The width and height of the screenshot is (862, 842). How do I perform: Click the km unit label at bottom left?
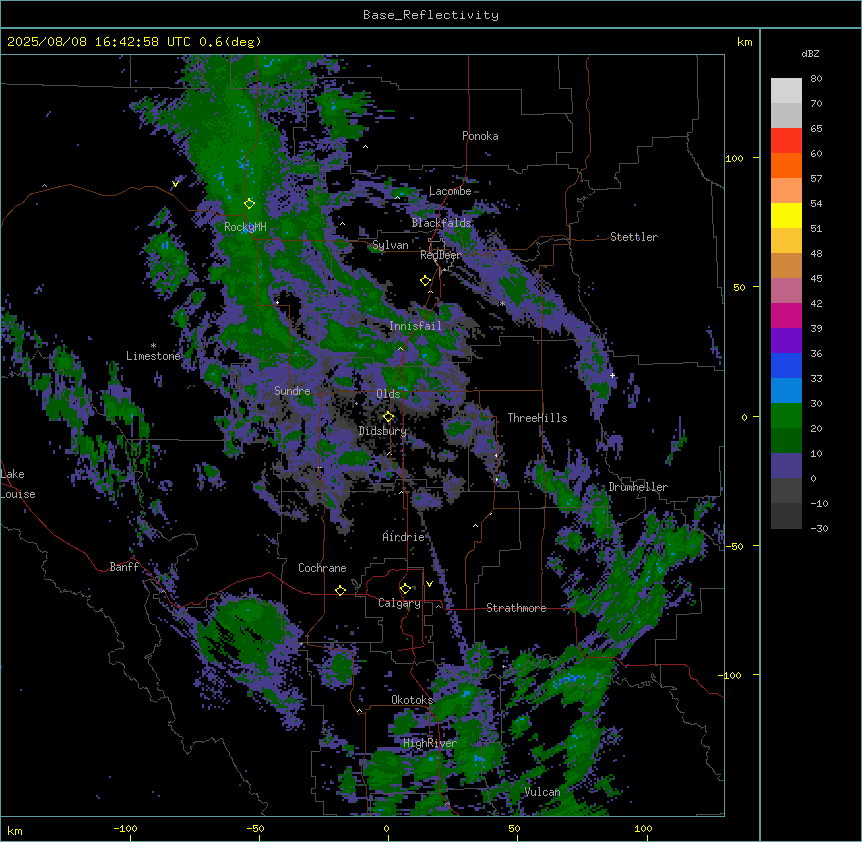(x=15, y=831)
